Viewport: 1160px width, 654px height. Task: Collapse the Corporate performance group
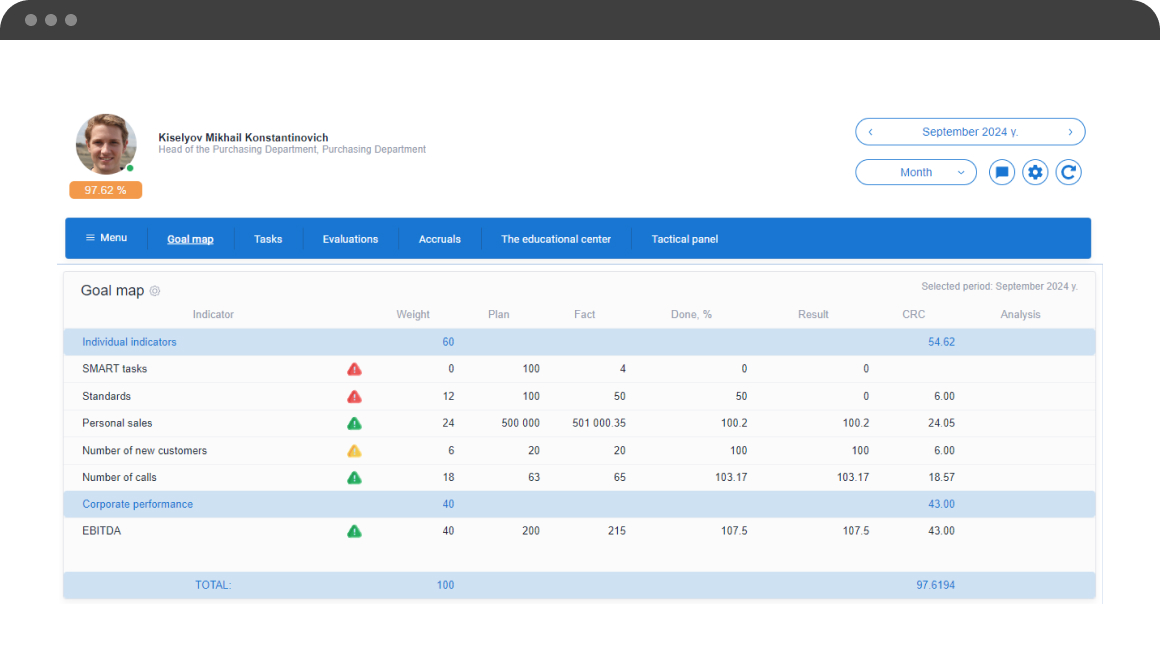coord(137,504)
